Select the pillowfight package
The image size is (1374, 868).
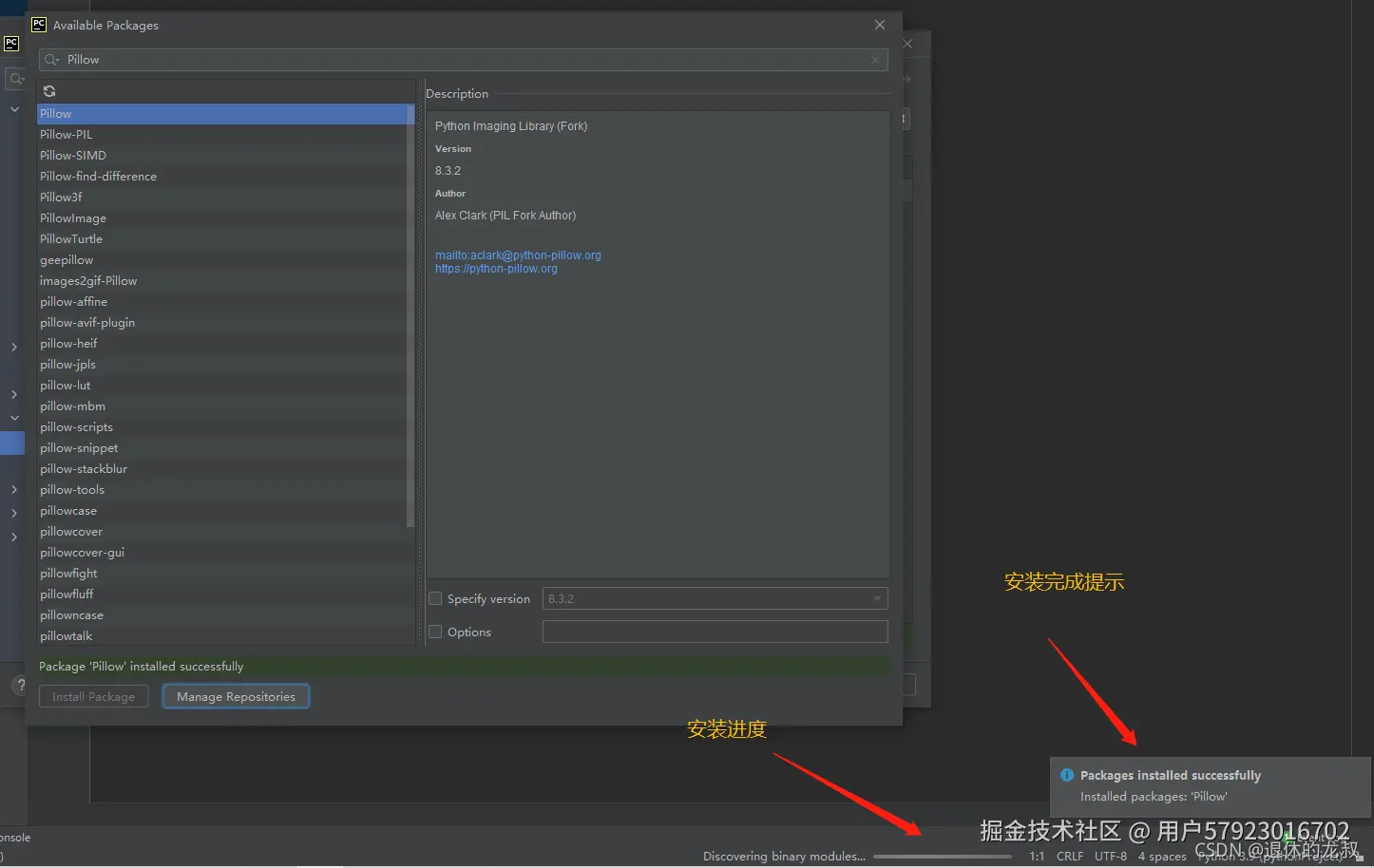point(222,574)
